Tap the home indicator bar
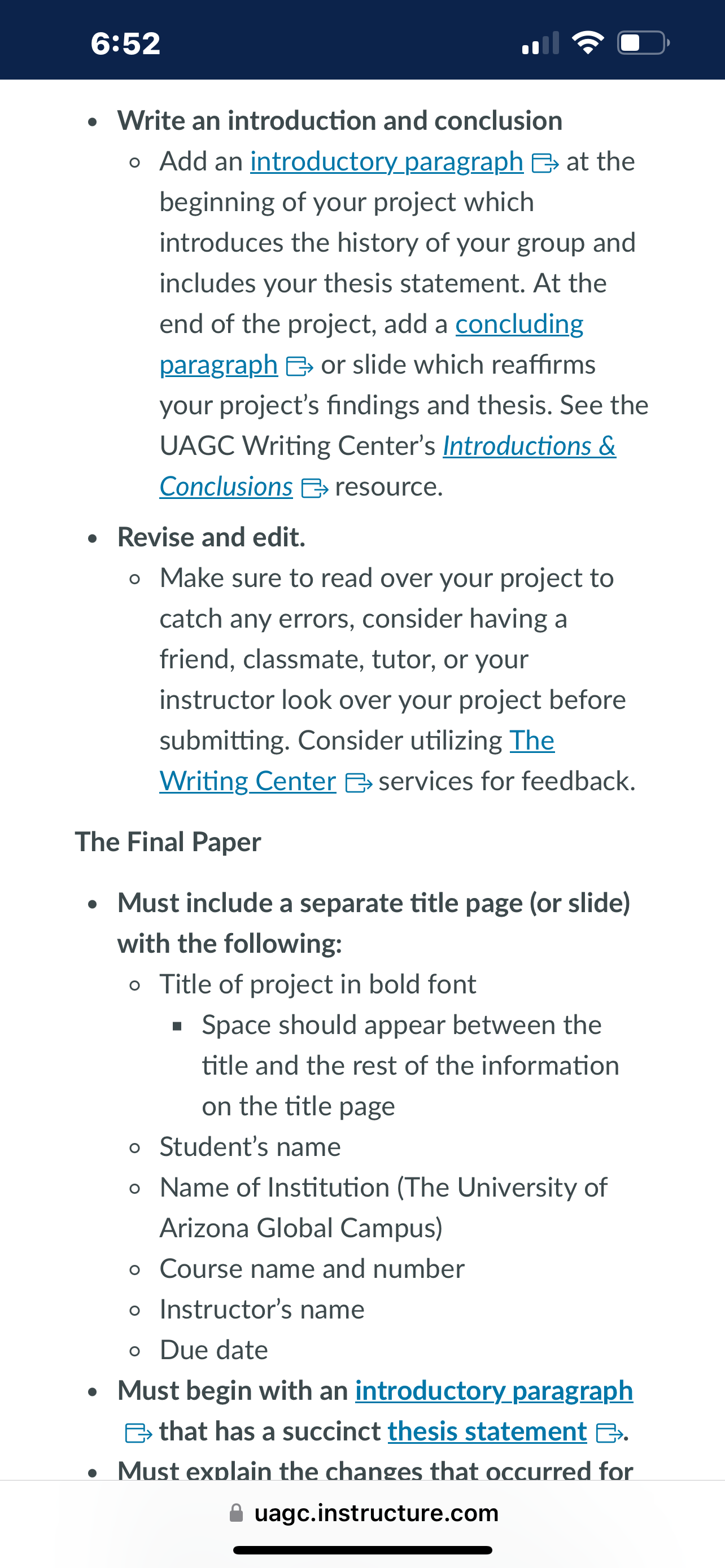 (x=363, y=1550)
